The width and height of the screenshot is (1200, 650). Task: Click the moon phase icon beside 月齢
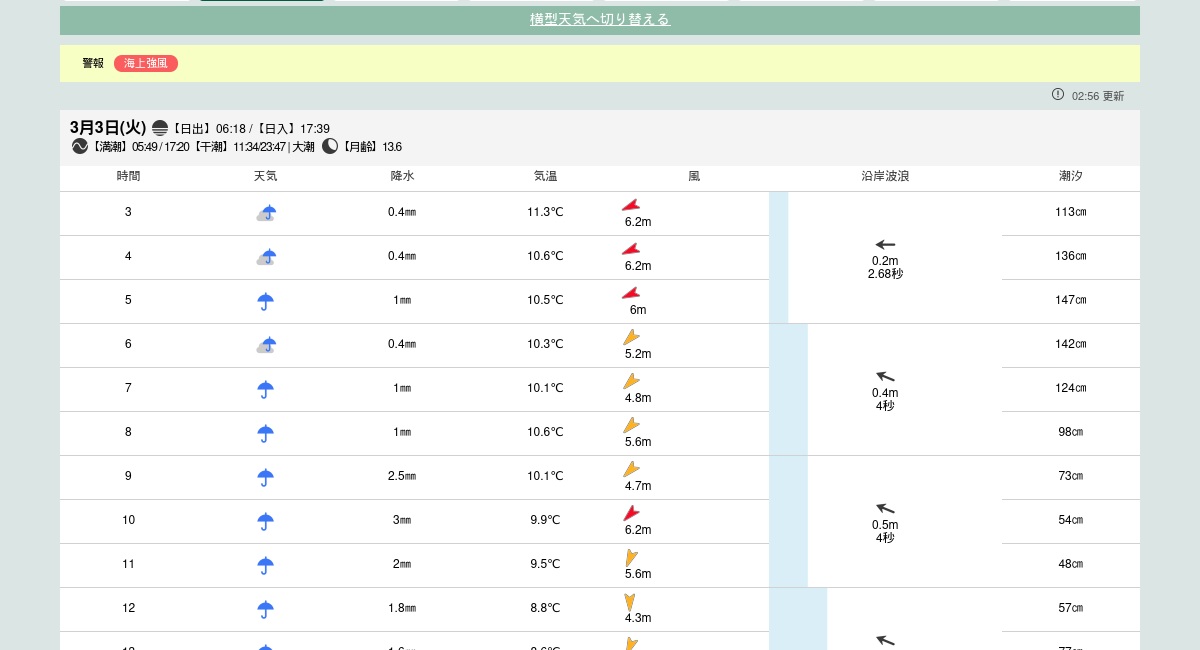point(330,147)
